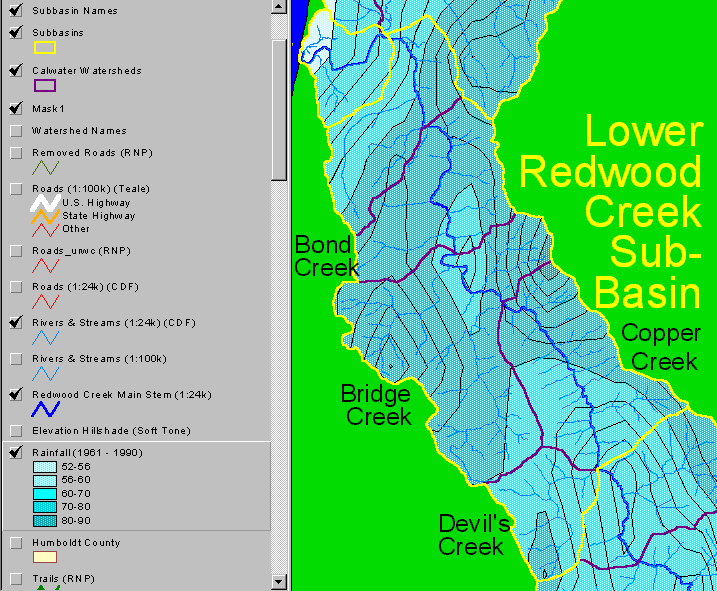Click the Rivers & Streams (1:100k) line symbol

45,374
